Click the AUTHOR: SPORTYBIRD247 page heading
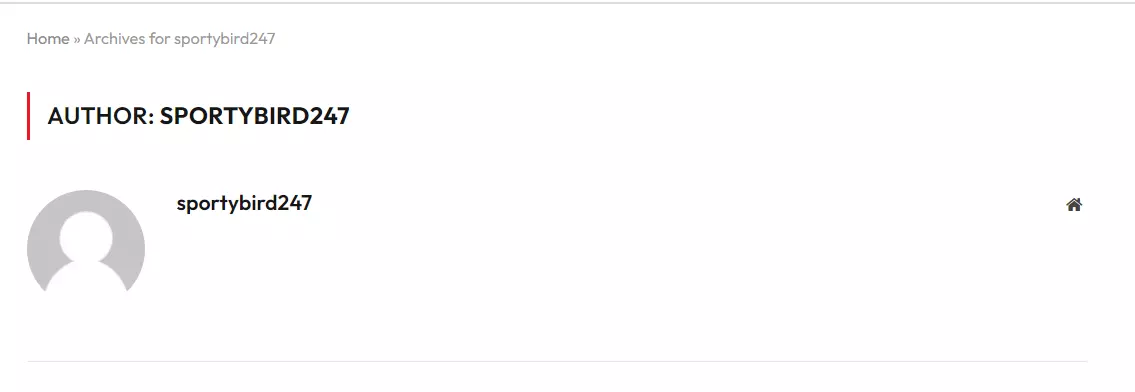This screenshot has height=392, width=1135. [x=198, y=116]
